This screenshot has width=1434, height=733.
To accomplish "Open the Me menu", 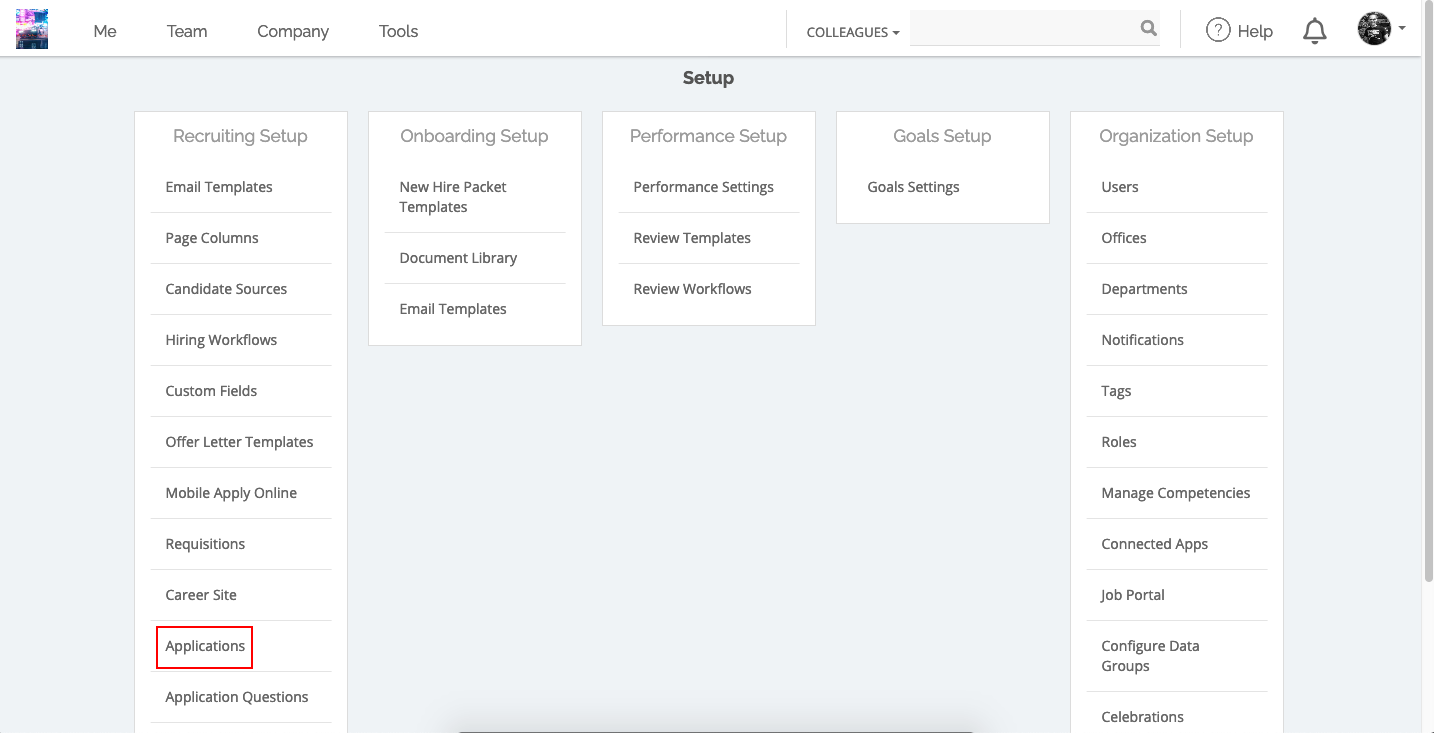I will (x=105, y=31).
